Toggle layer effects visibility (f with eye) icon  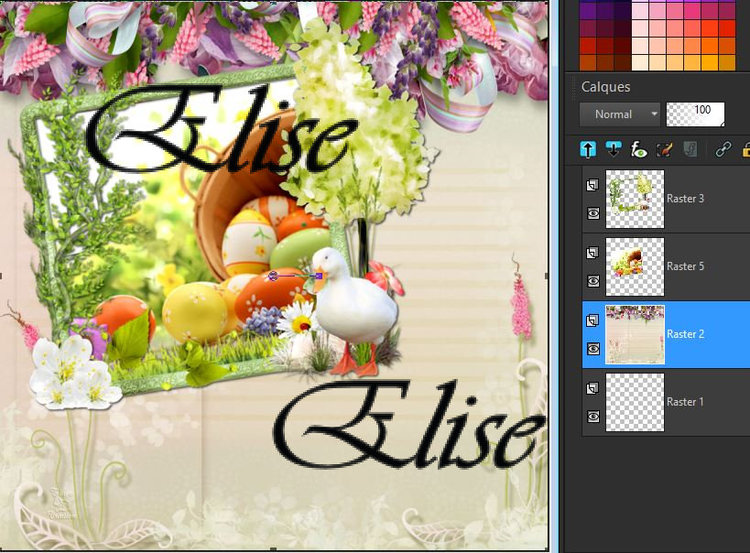[639, 150]
